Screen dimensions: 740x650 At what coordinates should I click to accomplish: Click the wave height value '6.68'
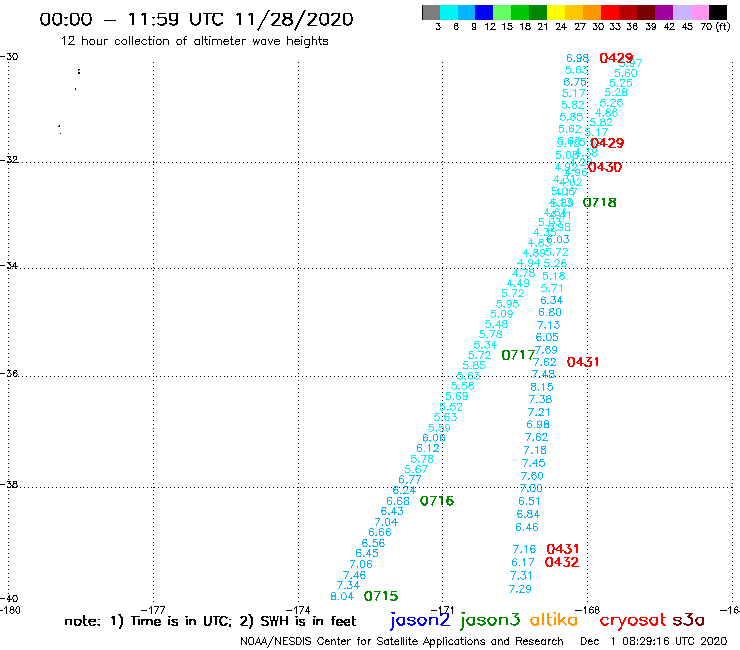pyautogui.click(x=398, y=501)
